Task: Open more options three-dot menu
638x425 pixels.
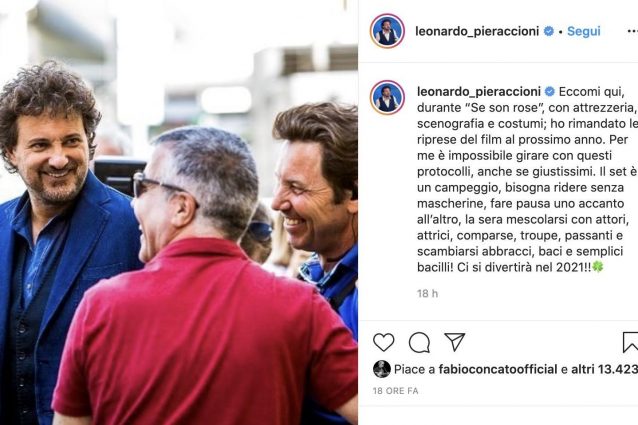Action: (x=632, y=32)
